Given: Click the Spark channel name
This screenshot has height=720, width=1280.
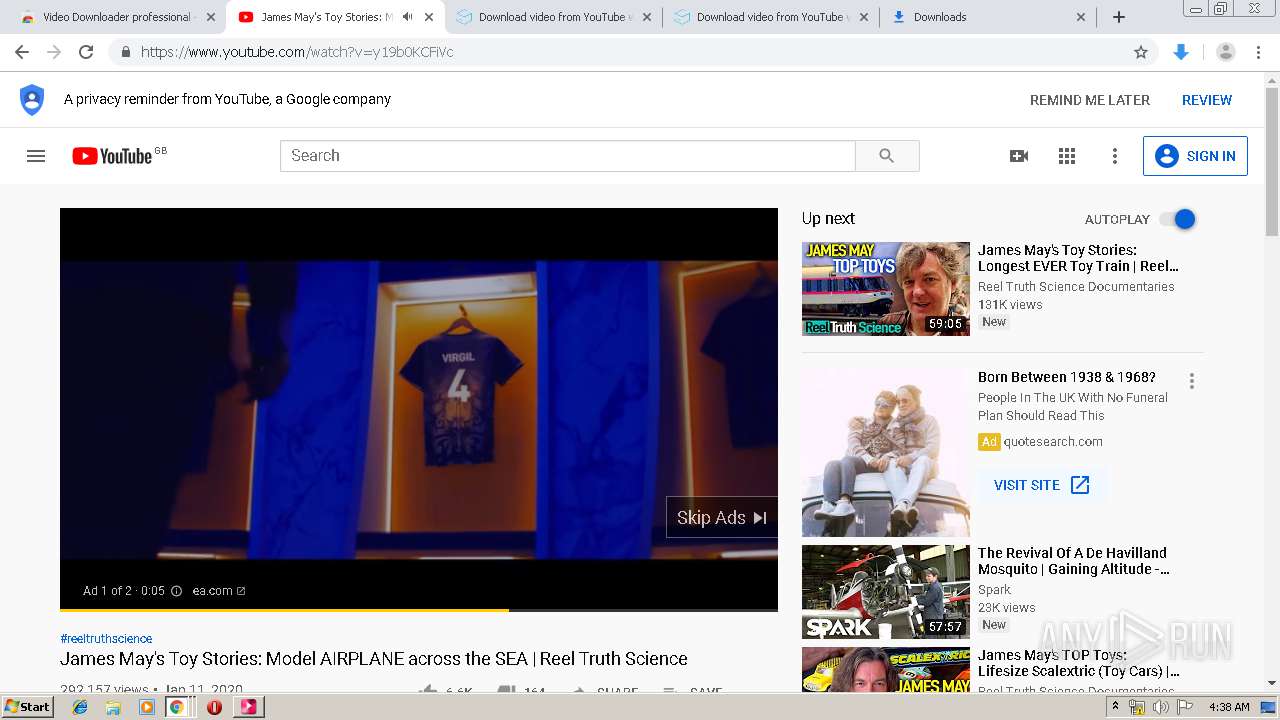Looking at the screenshot, I should pos(994,590).
